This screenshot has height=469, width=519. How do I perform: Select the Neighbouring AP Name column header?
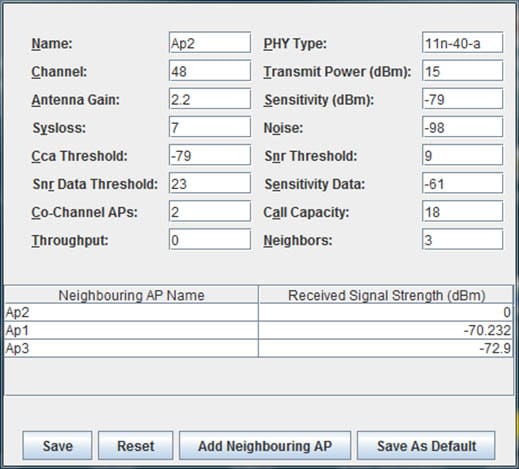pyautogui.click(x=131, y=295)
